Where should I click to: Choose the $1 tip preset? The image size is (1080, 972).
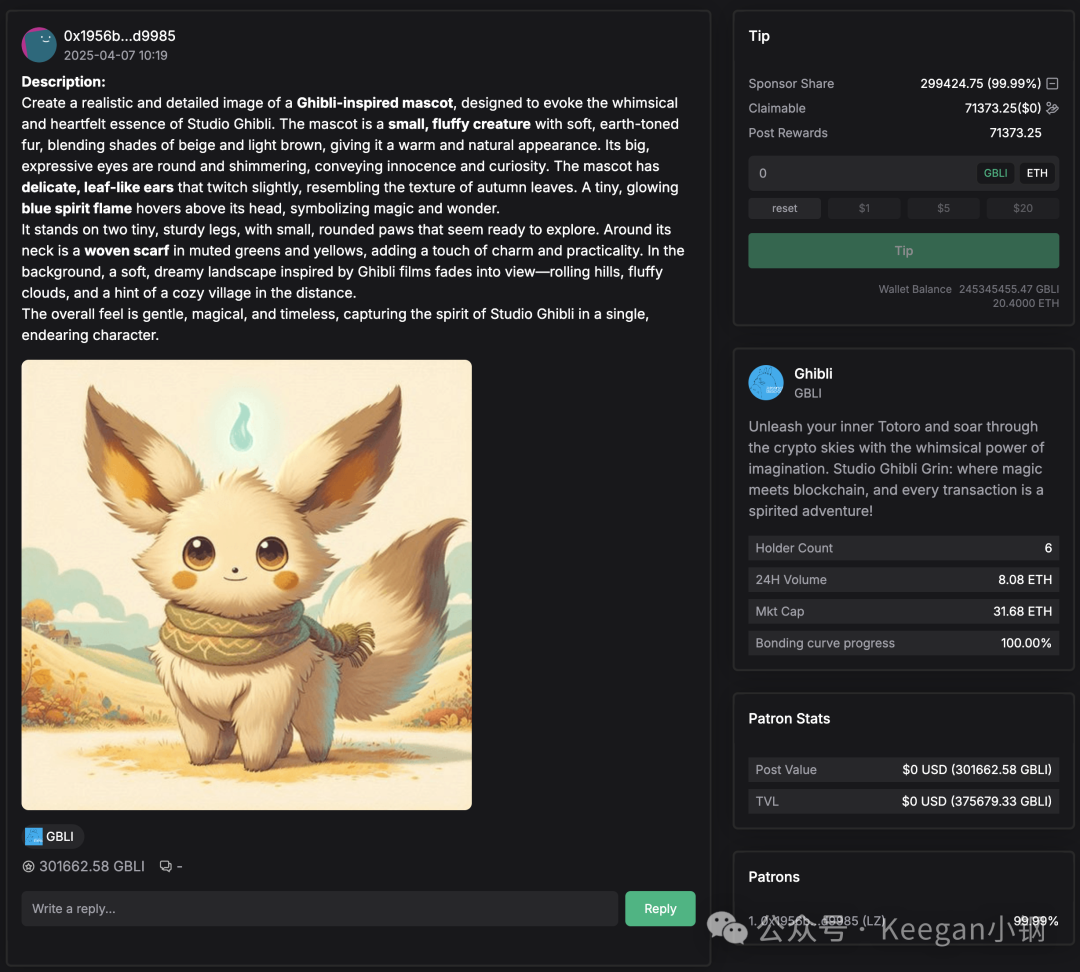pos(864,208)
